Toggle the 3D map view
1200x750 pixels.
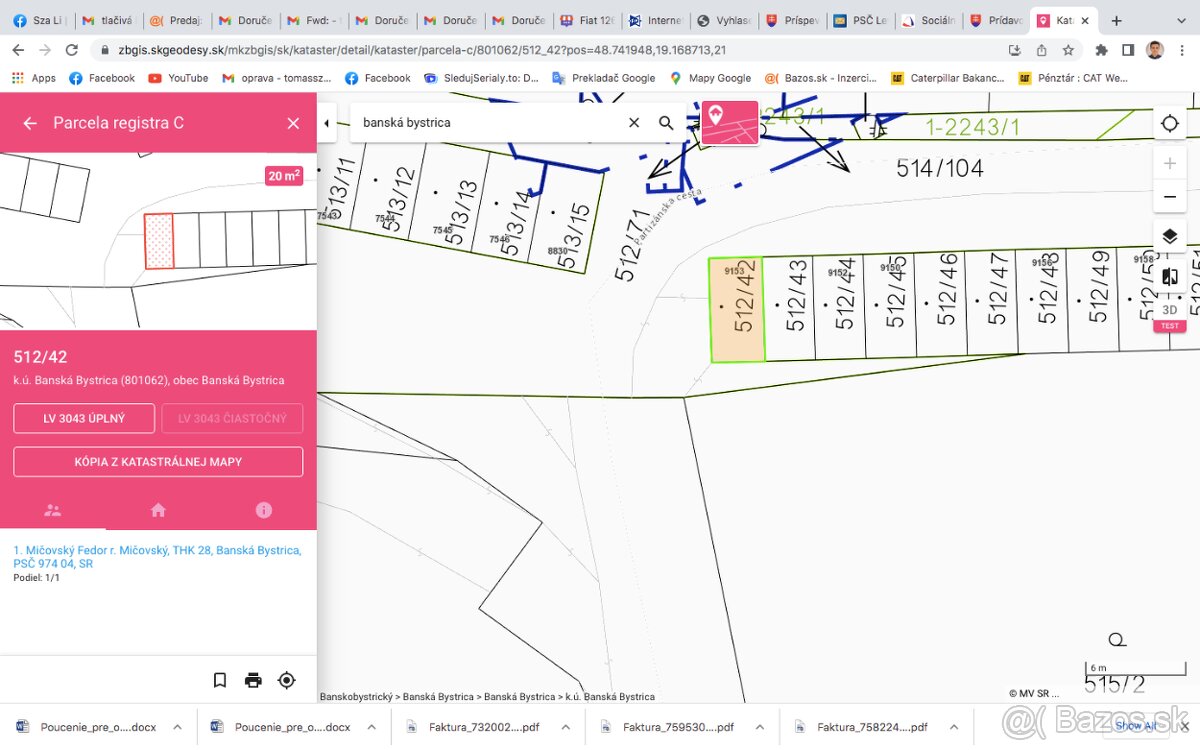[x=1169, y=311]
